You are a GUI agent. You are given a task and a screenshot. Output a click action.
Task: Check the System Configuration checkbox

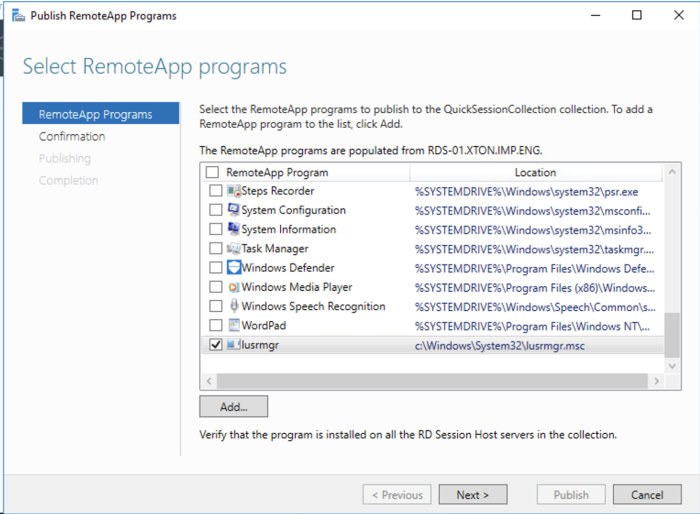pos(216,210)
